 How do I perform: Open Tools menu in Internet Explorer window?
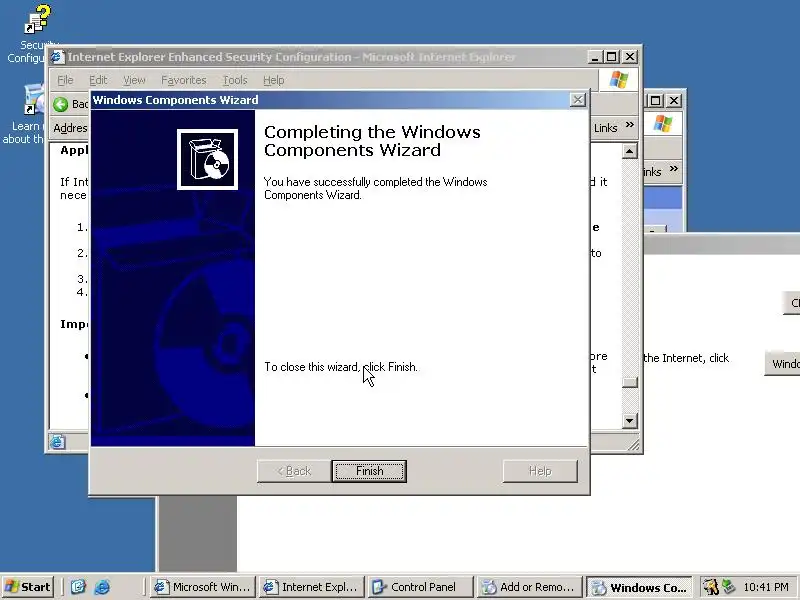pyautogui.click(x=235, y=80)
